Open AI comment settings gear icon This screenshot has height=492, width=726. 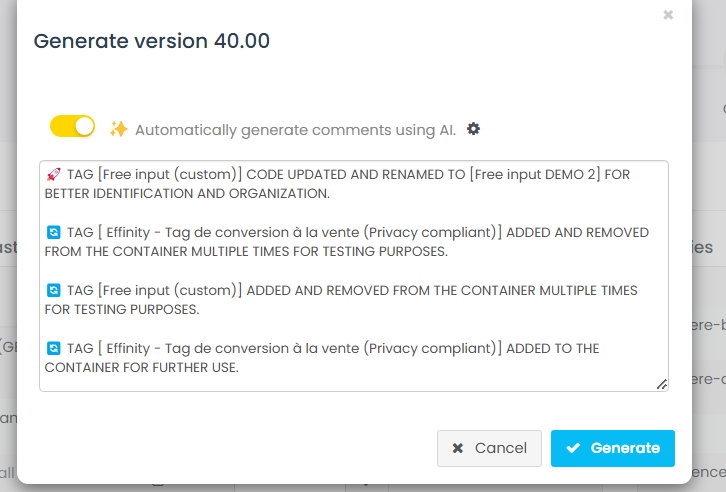point(474,129)
